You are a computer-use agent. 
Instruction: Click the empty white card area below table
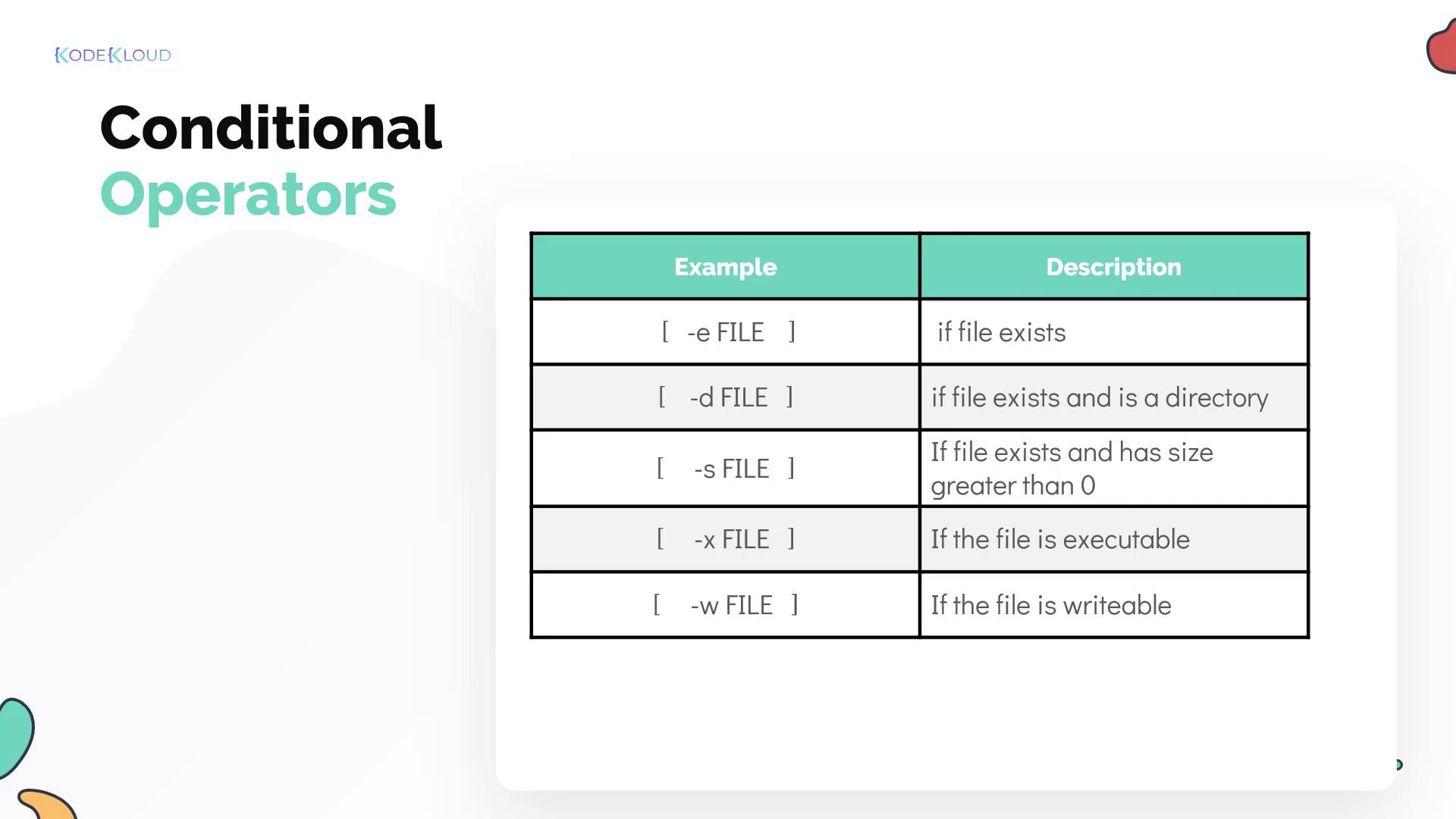945,713
